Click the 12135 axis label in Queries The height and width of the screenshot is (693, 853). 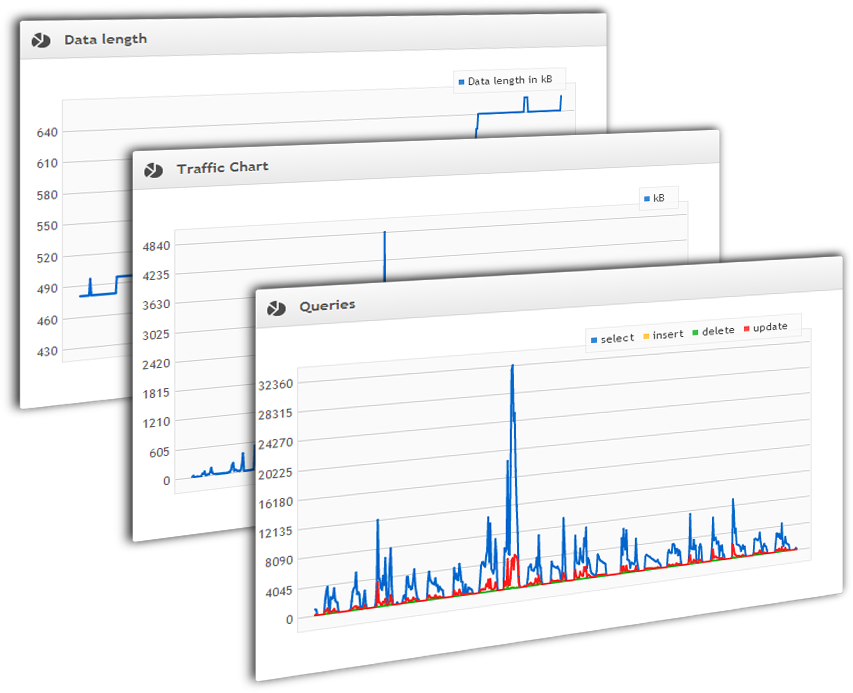(275, 533)
